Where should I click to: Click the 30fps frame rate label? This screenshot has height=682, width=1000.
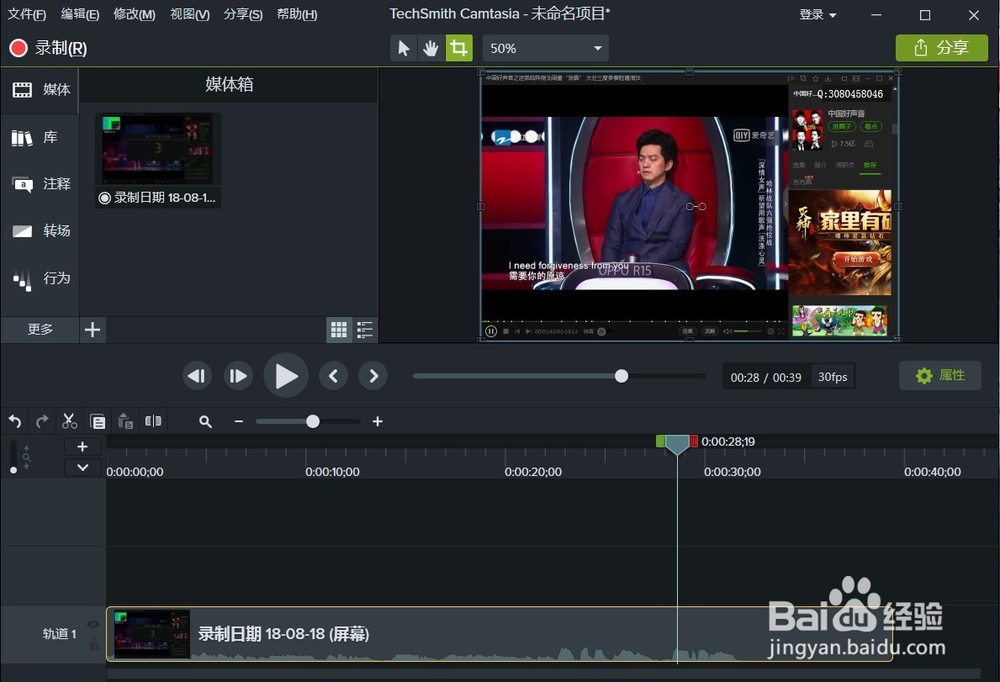(833, 377)
